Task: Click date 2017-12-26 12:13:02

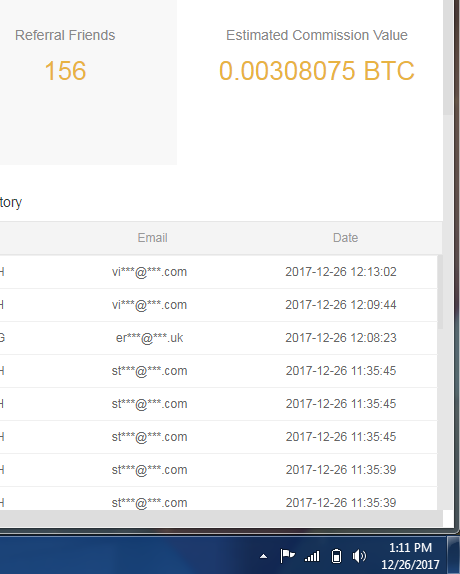Action: click(x=341, y=272)
